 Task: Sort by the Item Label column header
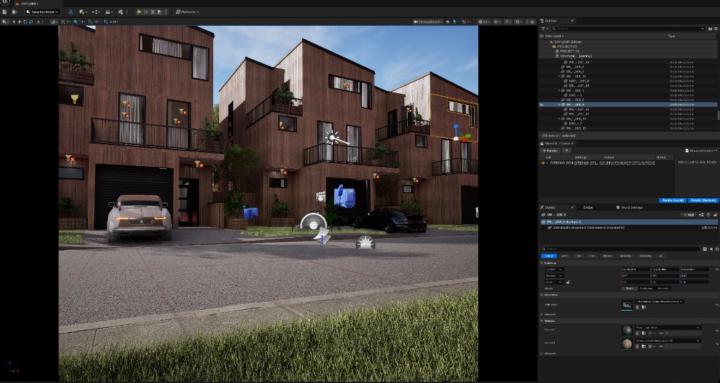pyautogui.click(x=555, y=36)
